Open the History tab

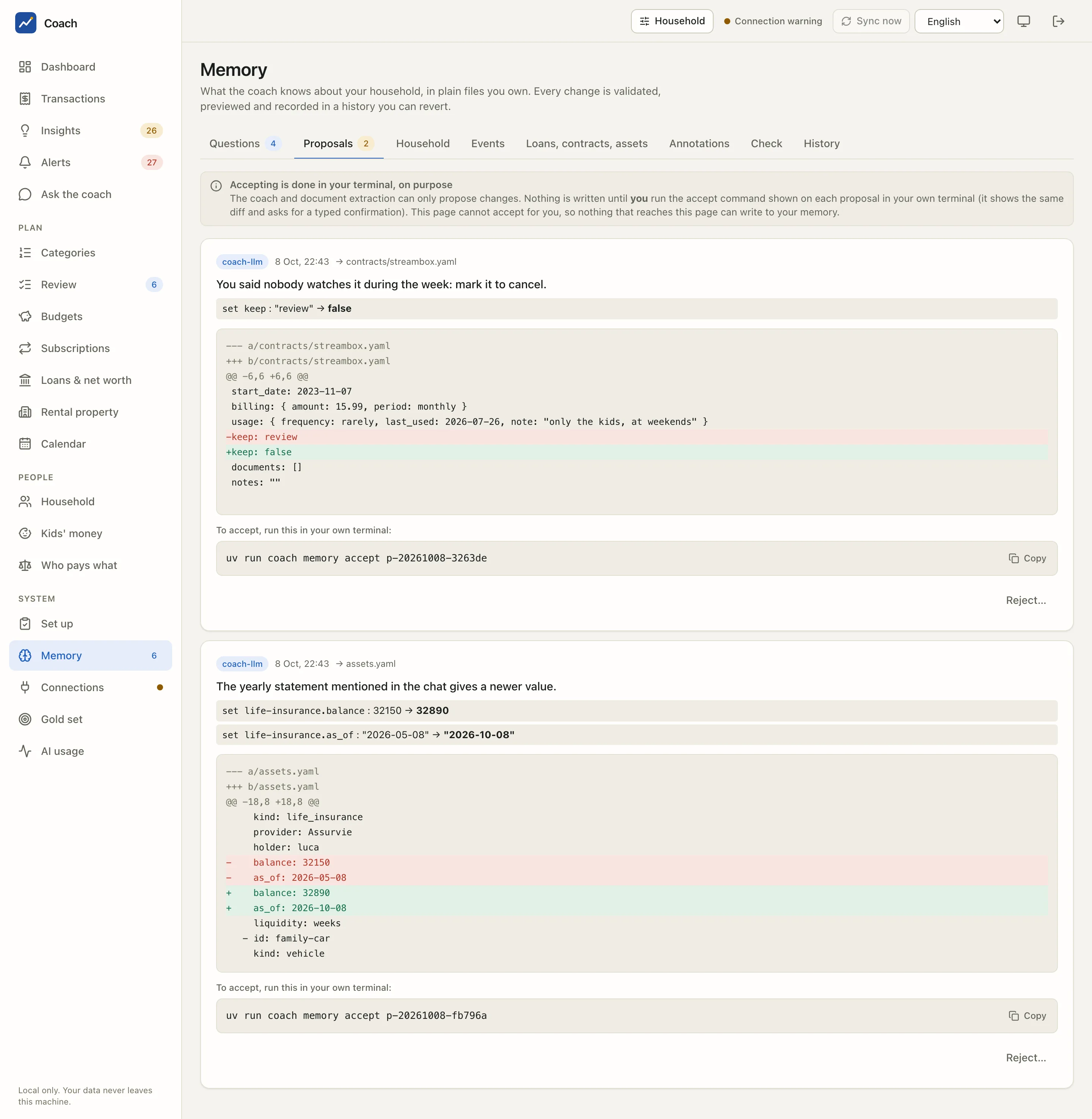[x=821, y=143]
